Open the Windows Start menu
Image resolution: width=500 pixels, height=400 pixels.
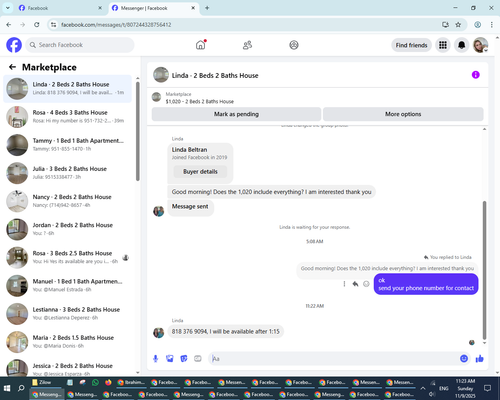click(7, 388)
